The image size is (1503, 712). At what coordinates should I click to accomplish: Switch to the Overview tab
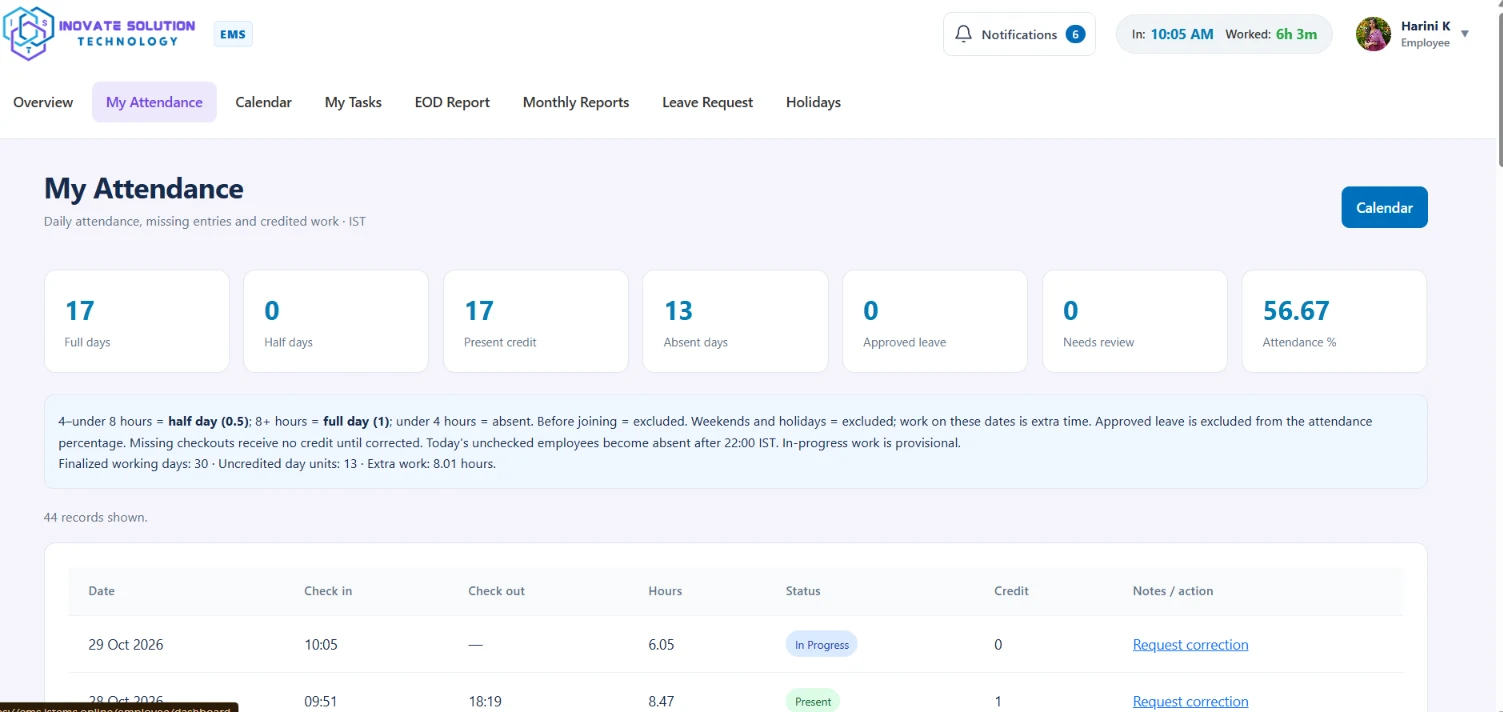[43, 102]
